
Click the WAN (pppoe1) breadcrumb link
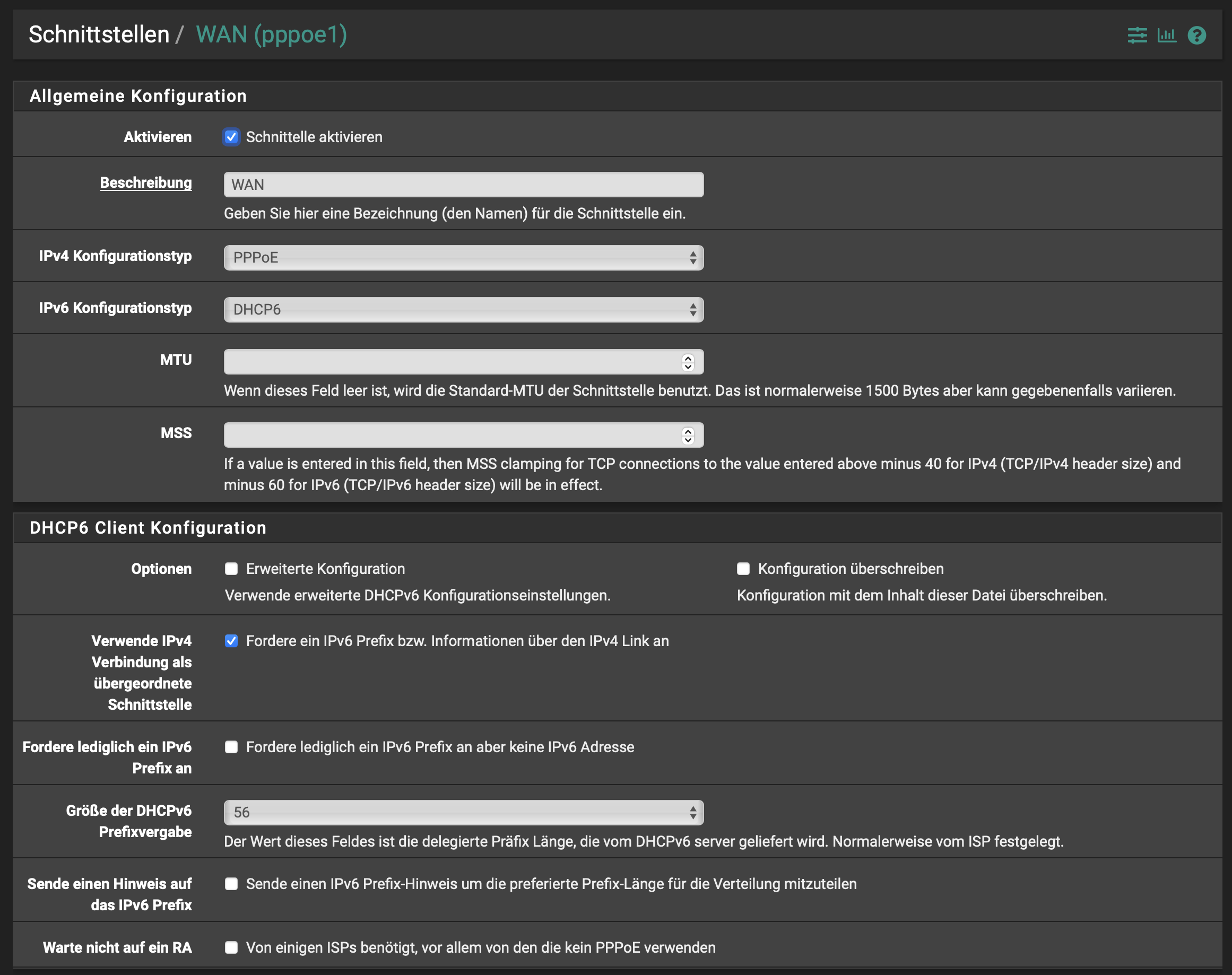click(271, 34)
